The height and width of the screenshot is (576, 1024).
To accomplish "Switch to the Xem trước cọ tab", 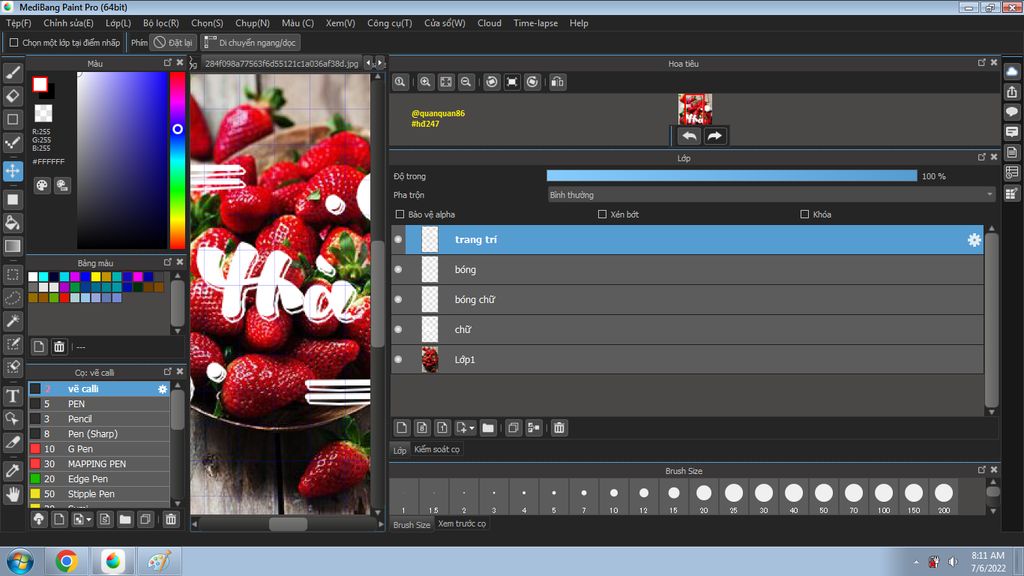I will pyautogui.click(x=462, y=524).
